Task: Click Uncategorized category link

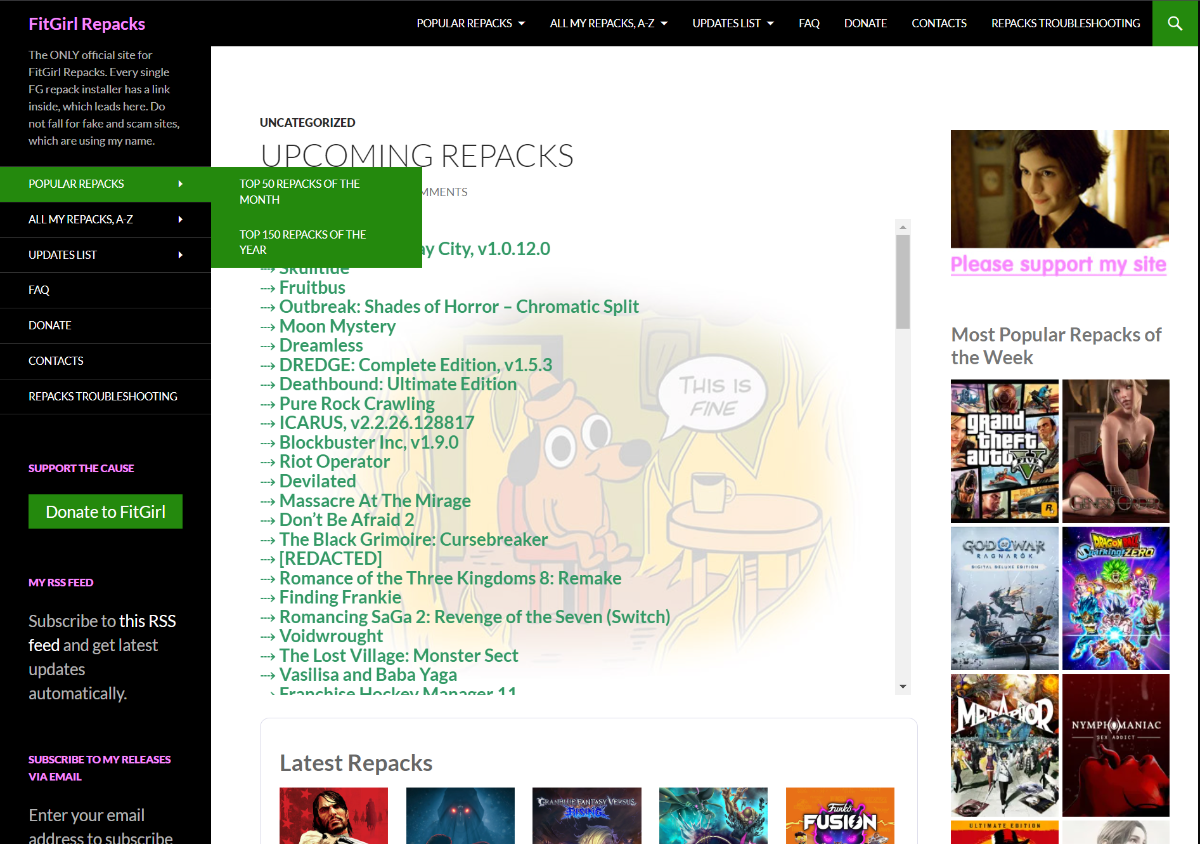Action: tap(307, 123)
